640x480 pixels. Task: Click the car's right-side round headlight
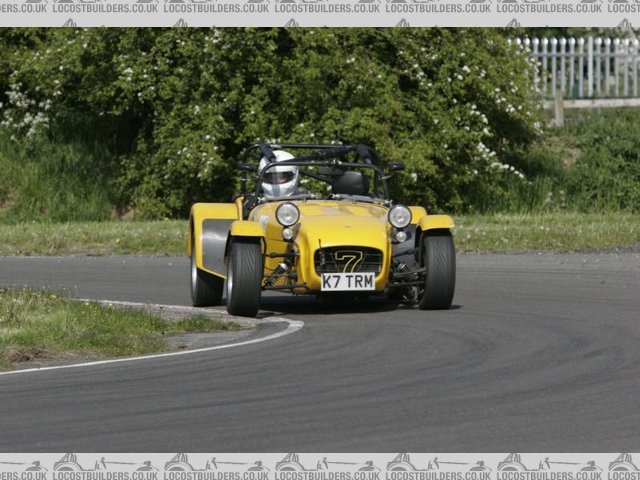399,216
